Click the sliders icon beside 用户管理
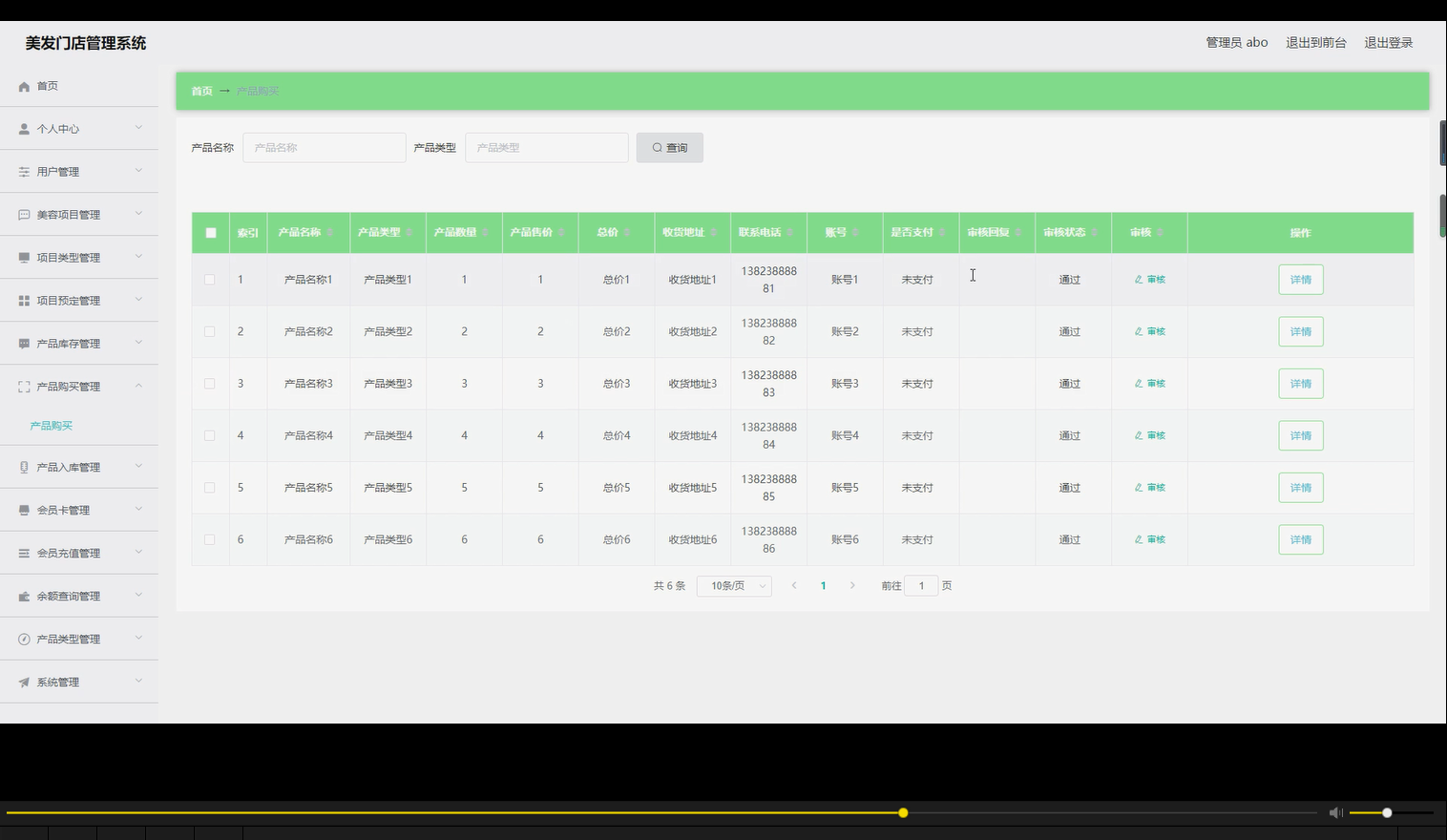The image size is (1447, 840). pyautogui.click(x=24, y=172)
